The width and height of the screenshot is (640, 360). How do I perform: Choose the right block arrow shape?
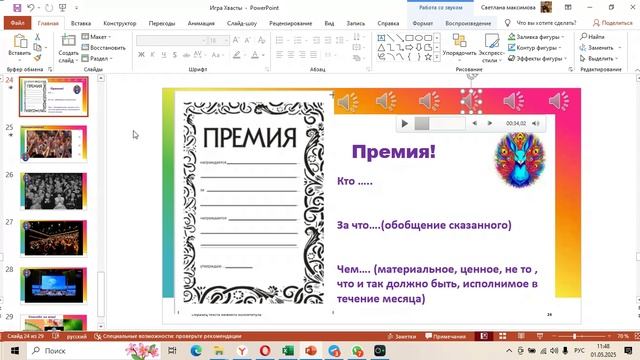[x=409, y=48]
